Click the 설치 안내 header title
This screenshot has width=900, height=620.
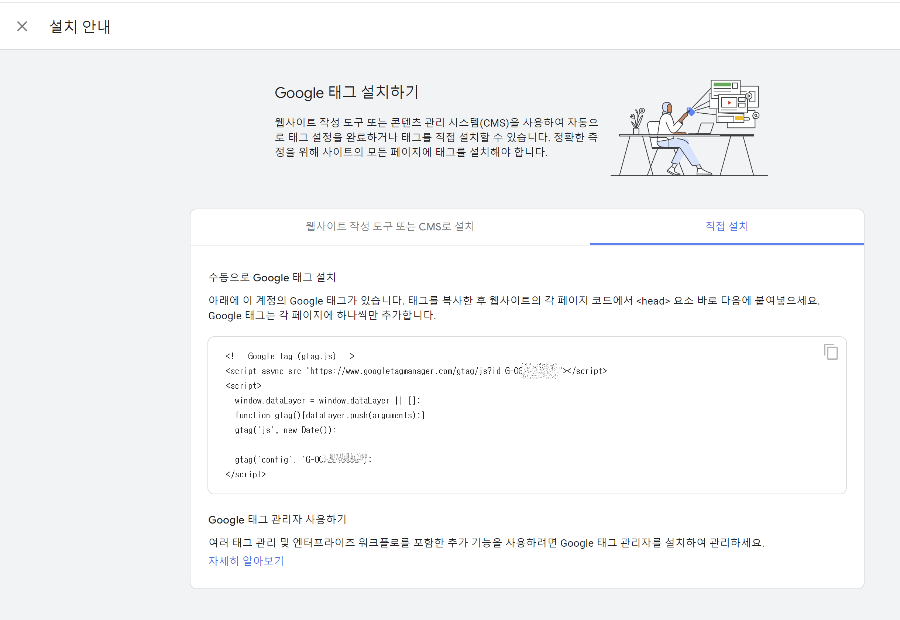(x=80, y=26)
